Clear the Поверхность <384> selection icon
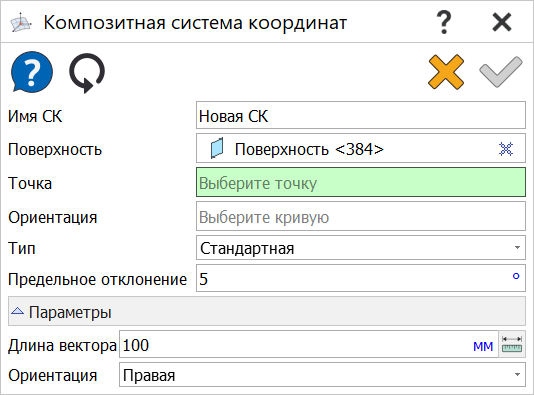Image resolution: width=534 pixels, height=395 pixels. click(x=506, y=149)
